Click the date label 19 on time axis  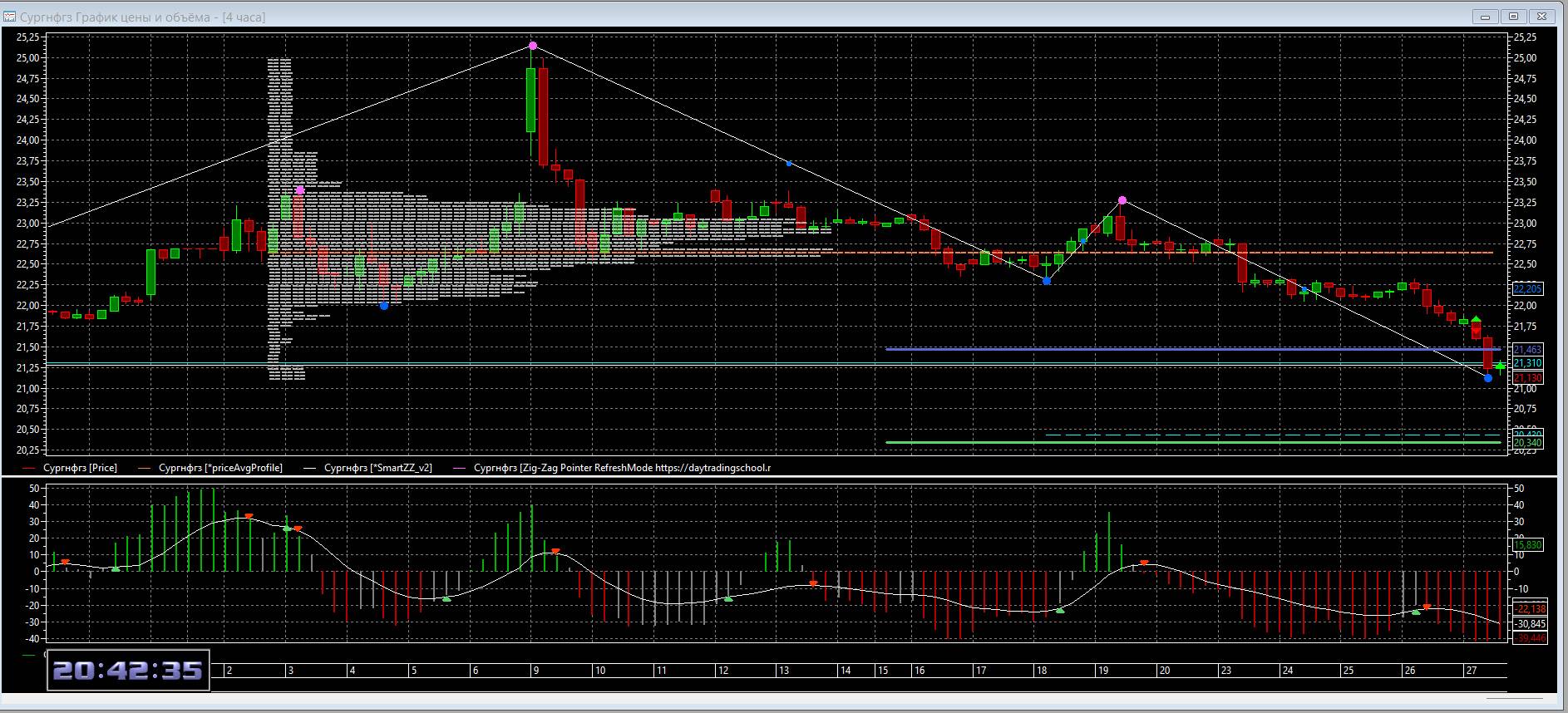point(1102,671)
